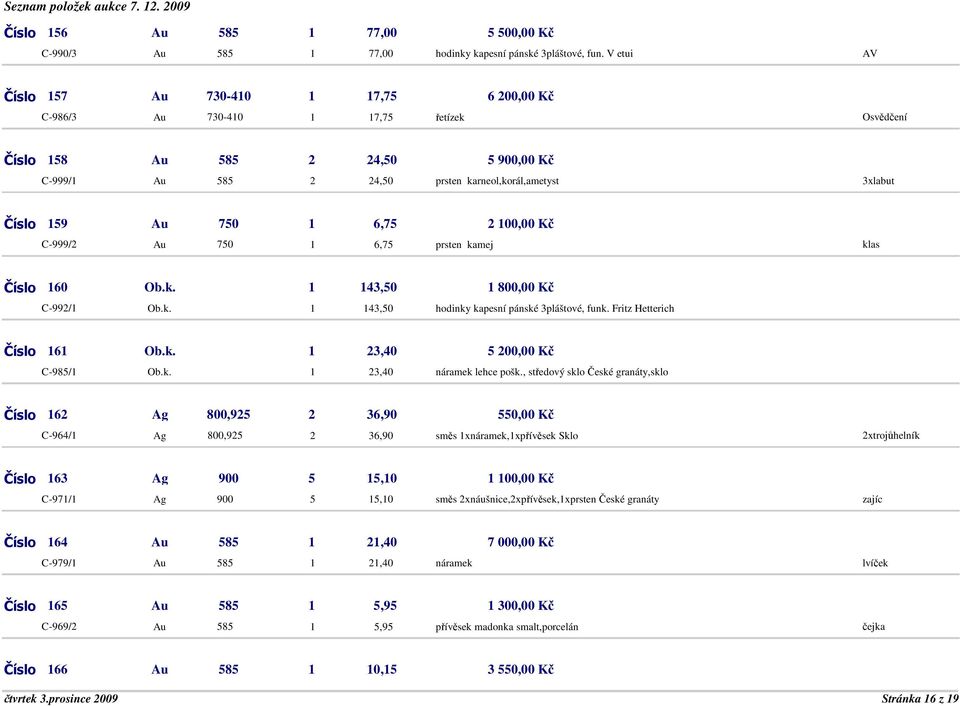Click the Ob.k. material of lot 160
Screen dimensions: 960x706
click(x=160, y=287)
